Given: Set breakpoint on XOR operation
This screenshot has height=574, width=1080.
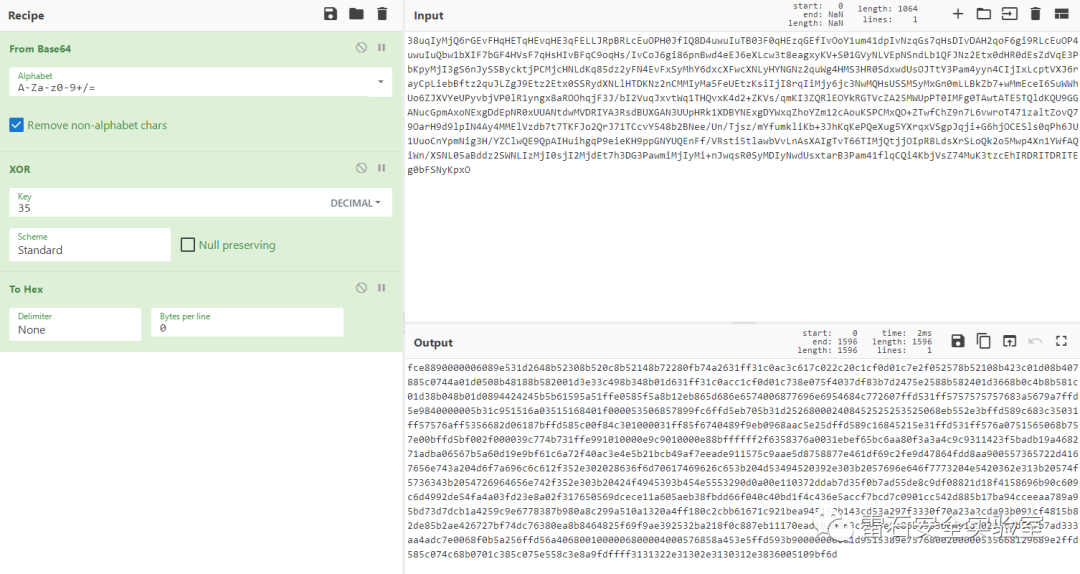Looking at the screenshot, I should (382, 168).
